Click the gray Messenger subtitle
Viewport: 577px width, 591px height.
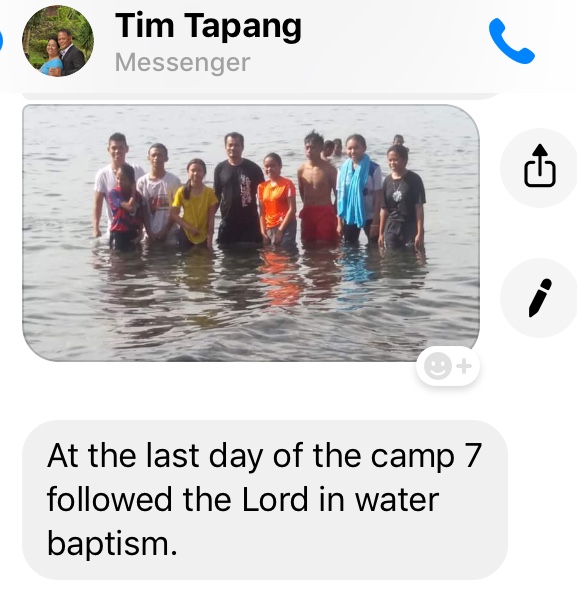pyautogui.click(x=182, y=63)
